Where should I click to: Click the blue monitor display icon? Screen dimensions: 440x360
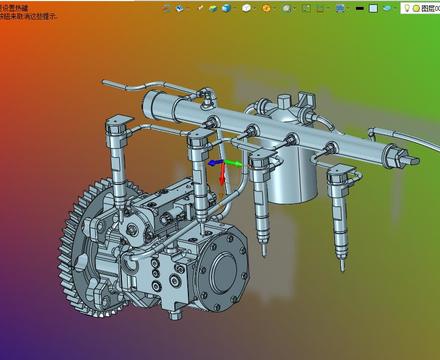(x=340, y=9)
